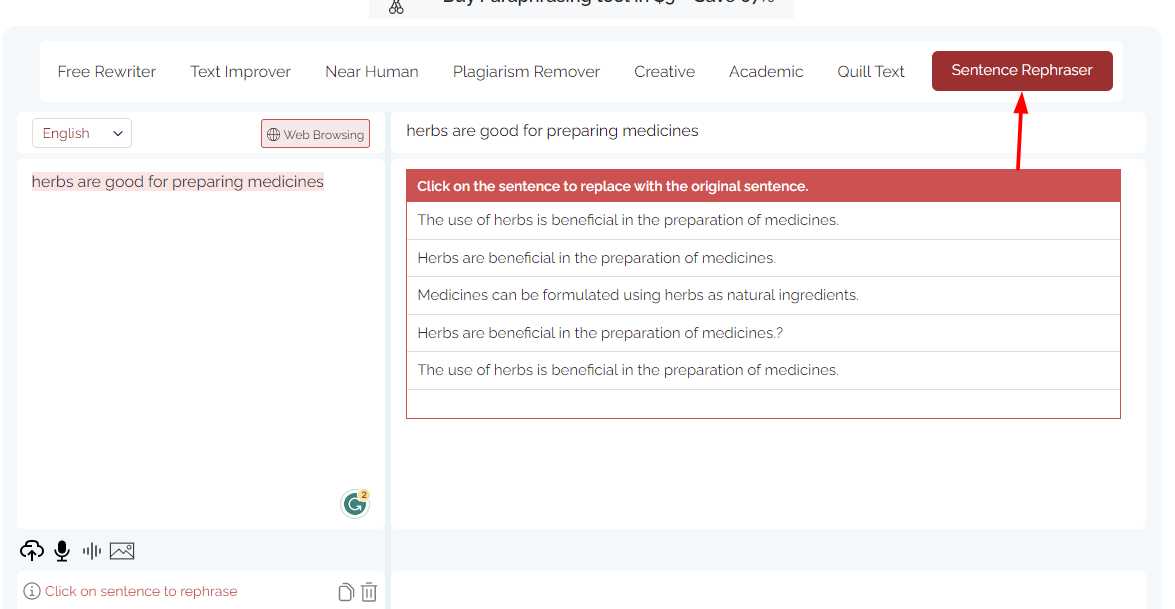Viewport: 1175px width, 609px height.
Task: Choose the Creative mode tab
Action: click(664, 72)
